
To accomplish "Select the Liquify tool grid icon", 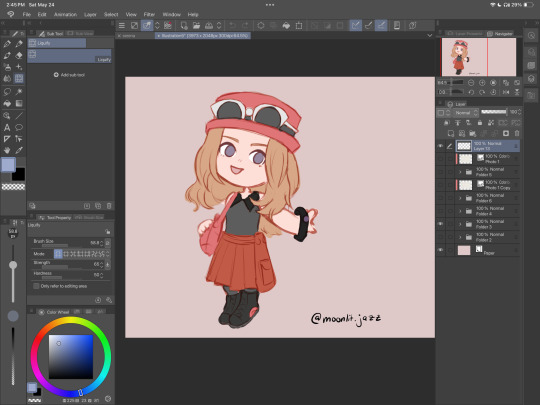I will pos(19,79).
